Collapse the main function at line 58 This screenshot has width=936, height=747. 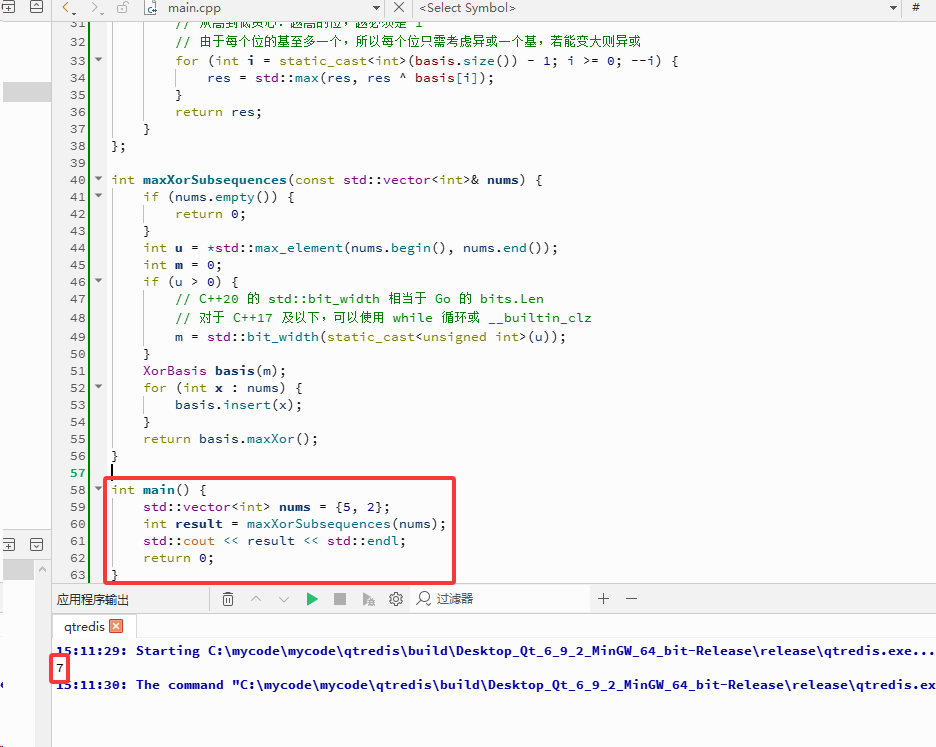pyautogui.click(x=98, y=488)
